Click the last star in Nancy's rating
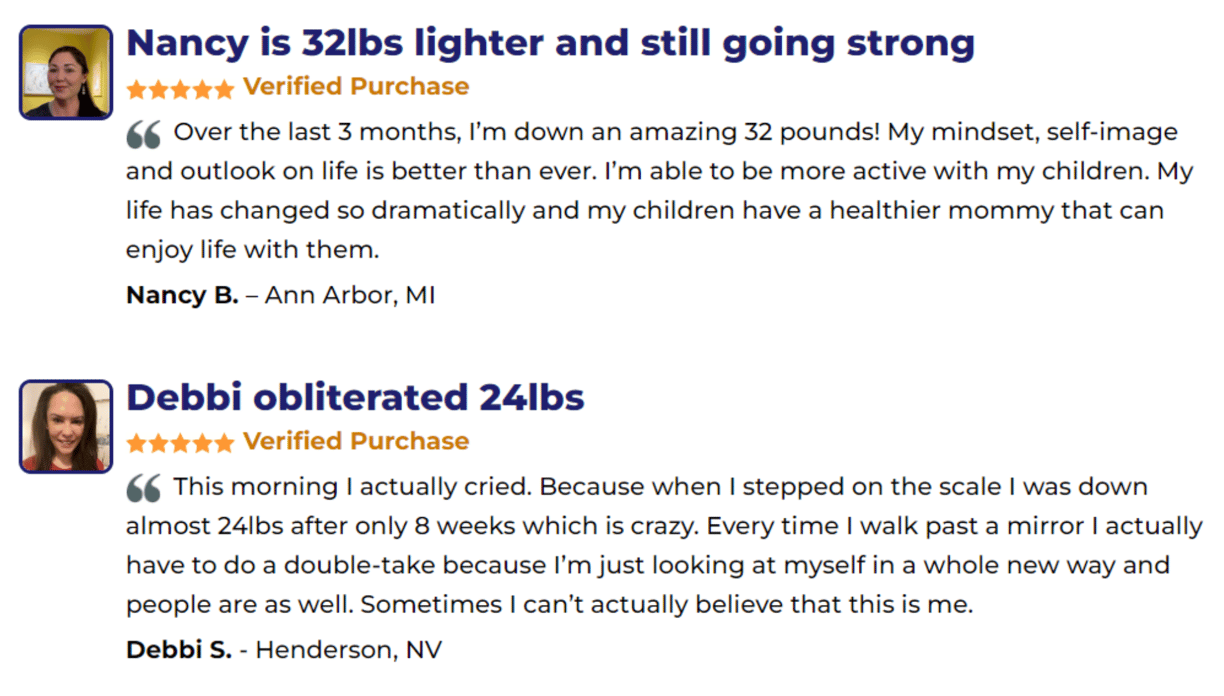1224x696 pixels. (x=225, y=89)
